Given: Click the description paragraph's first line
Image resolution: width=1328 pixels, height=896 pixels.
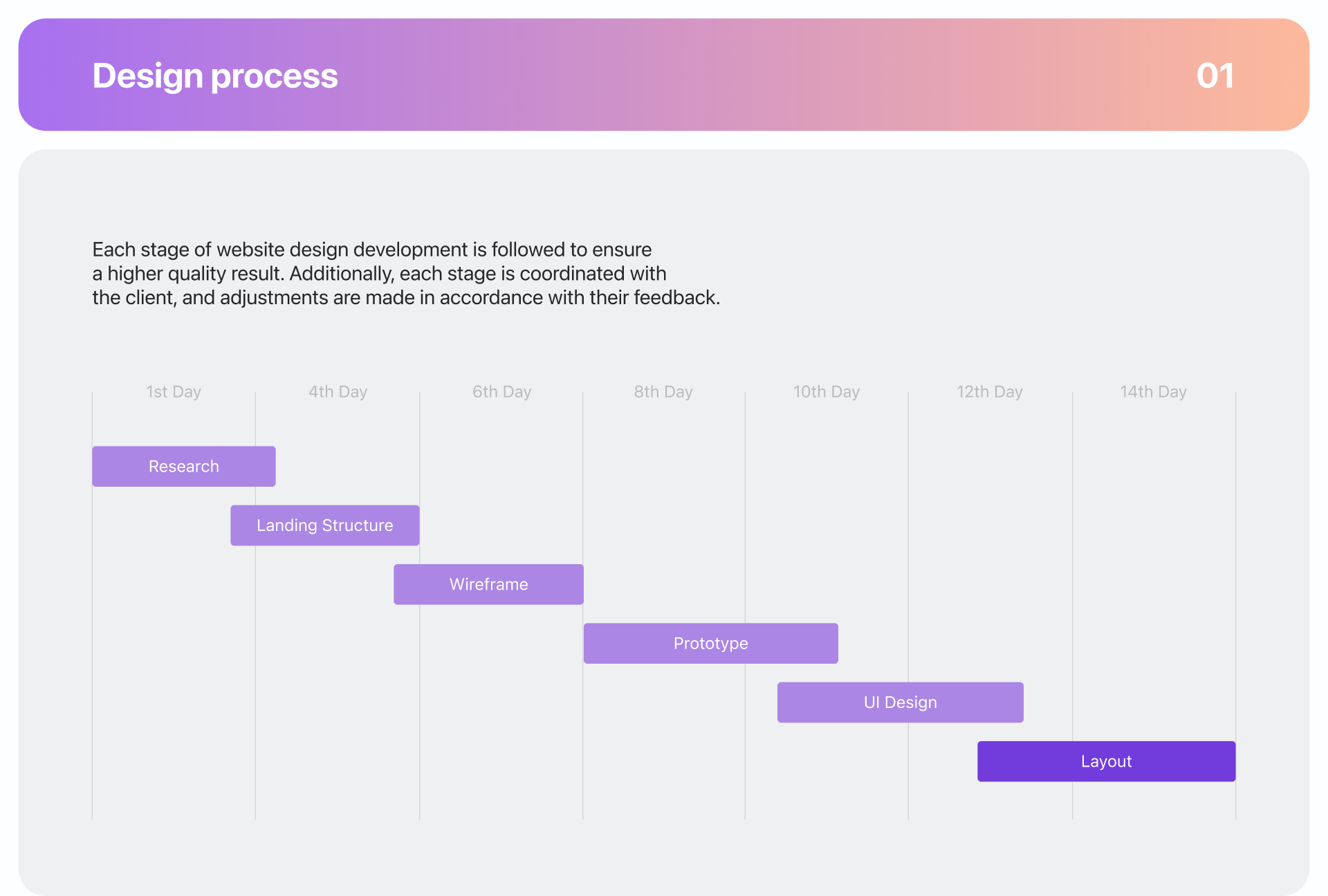Looking at the screenshot, I should (371, 250).
